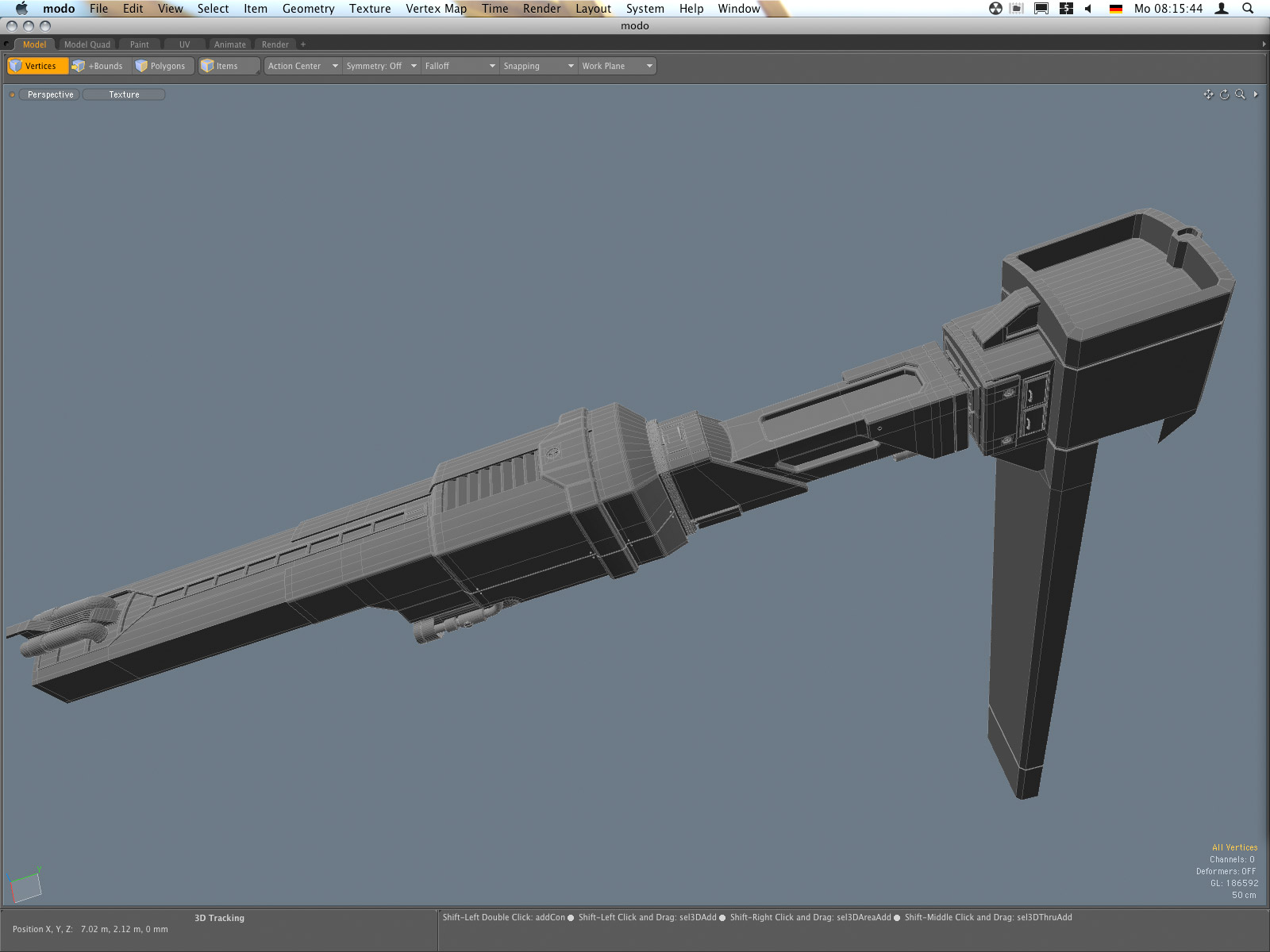The image size is (1270, 952).
Task: Toggle Items selection mode
Action: (227, 66)
